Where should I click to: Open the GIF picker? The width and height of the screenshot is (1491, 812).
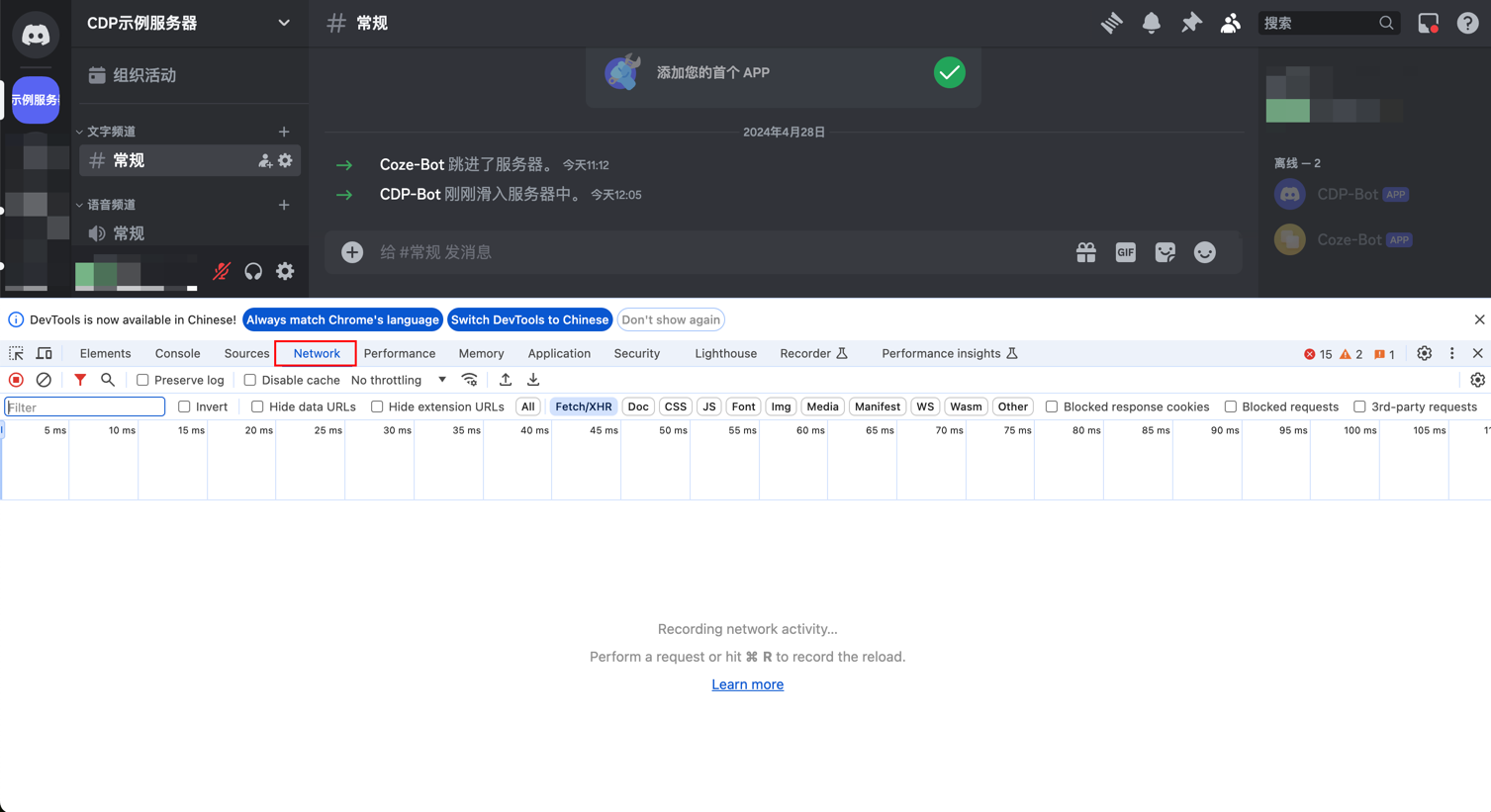point(1126,252)
